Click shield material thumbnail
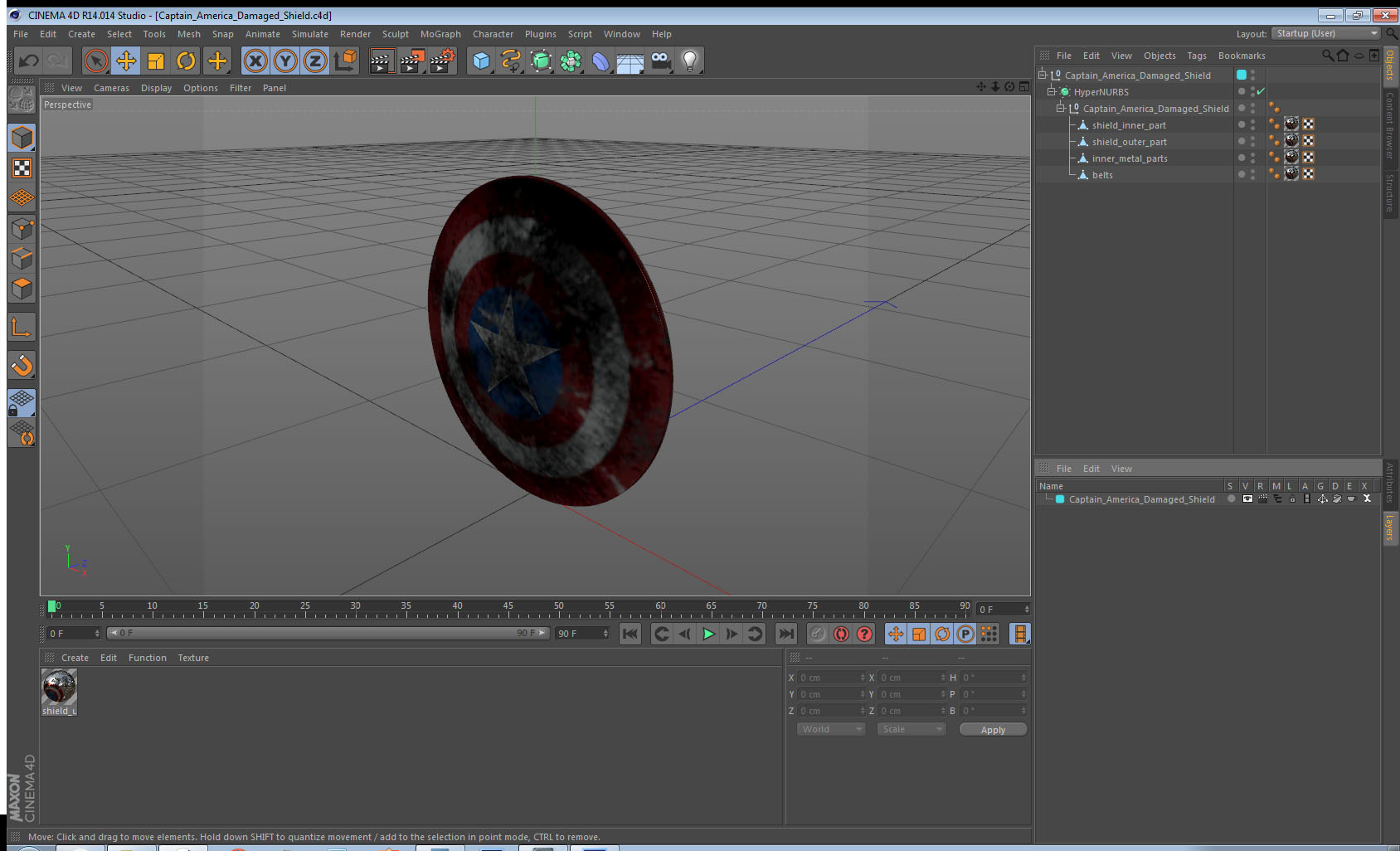 click(x=59, y=687)
